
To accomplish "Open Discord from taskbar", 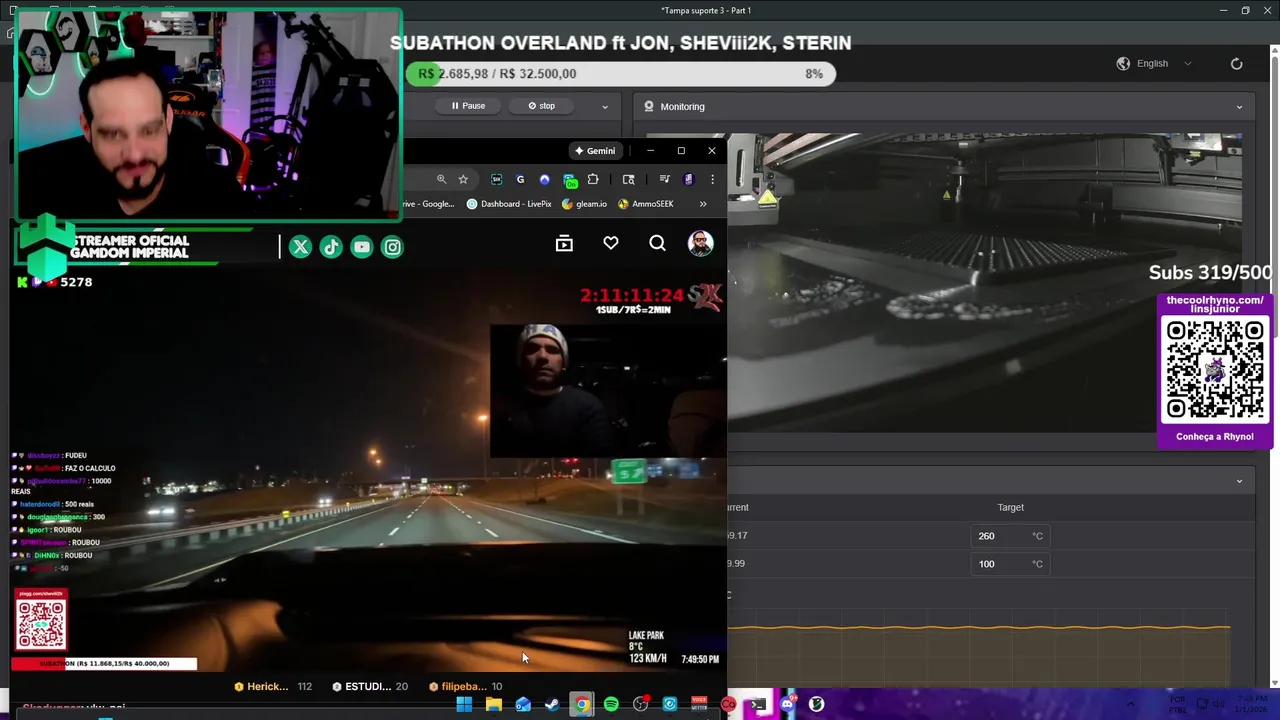I will (787, 704).
